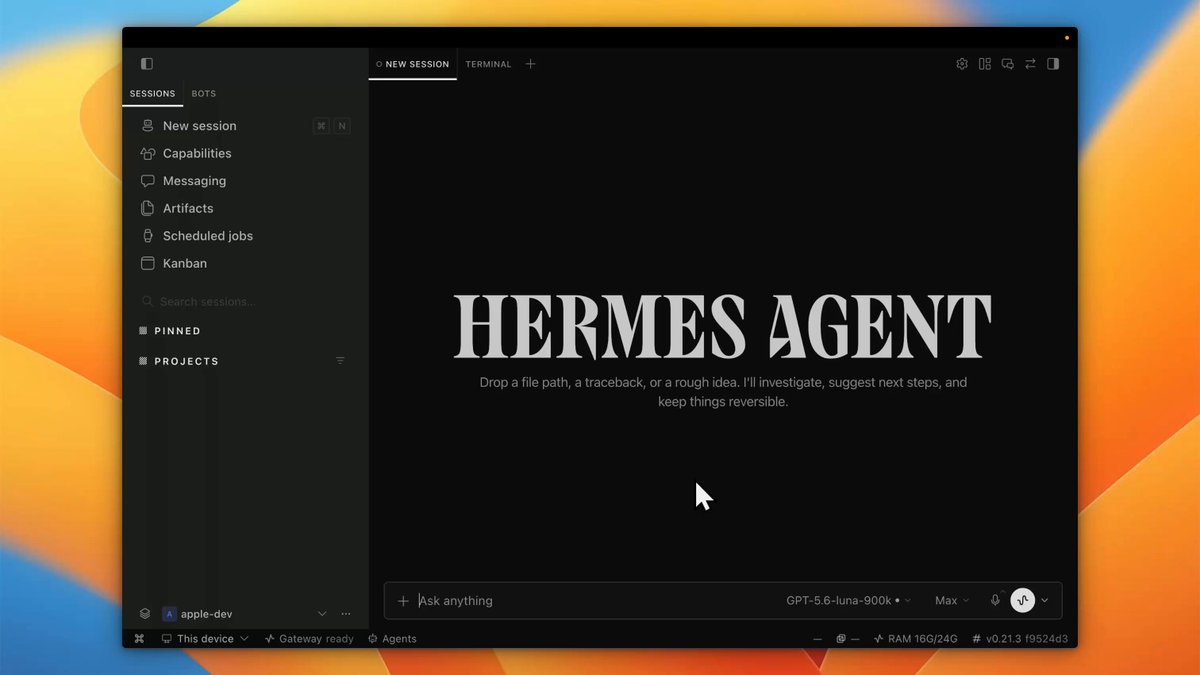Click the N shortcut badge for New session
The width and height of the screenshot is (1200, 675).
[x=342, y=126]
